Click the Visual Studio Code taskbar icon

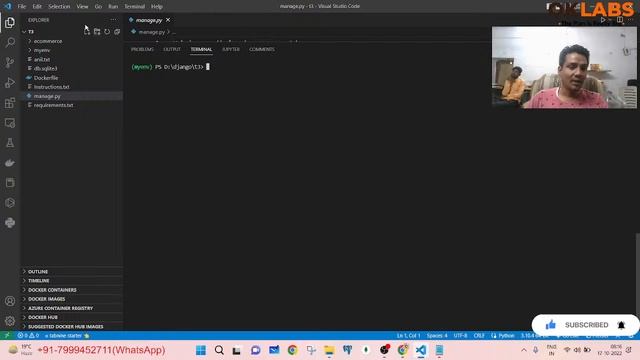point(421,350)
